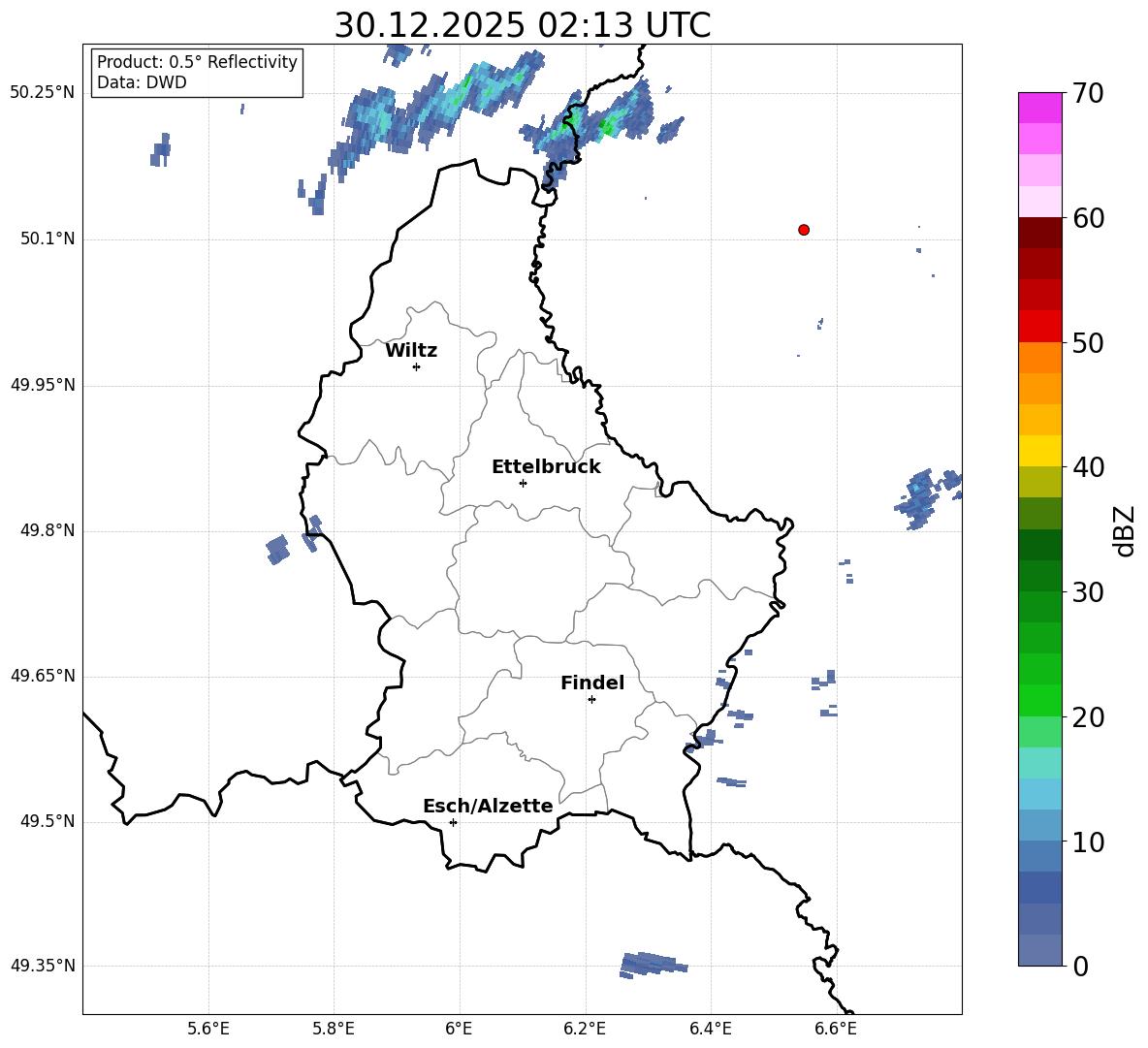Click the 70 colorbar tick label
Viewport: 1148px width, 1048px height.
pos(1088,94)
